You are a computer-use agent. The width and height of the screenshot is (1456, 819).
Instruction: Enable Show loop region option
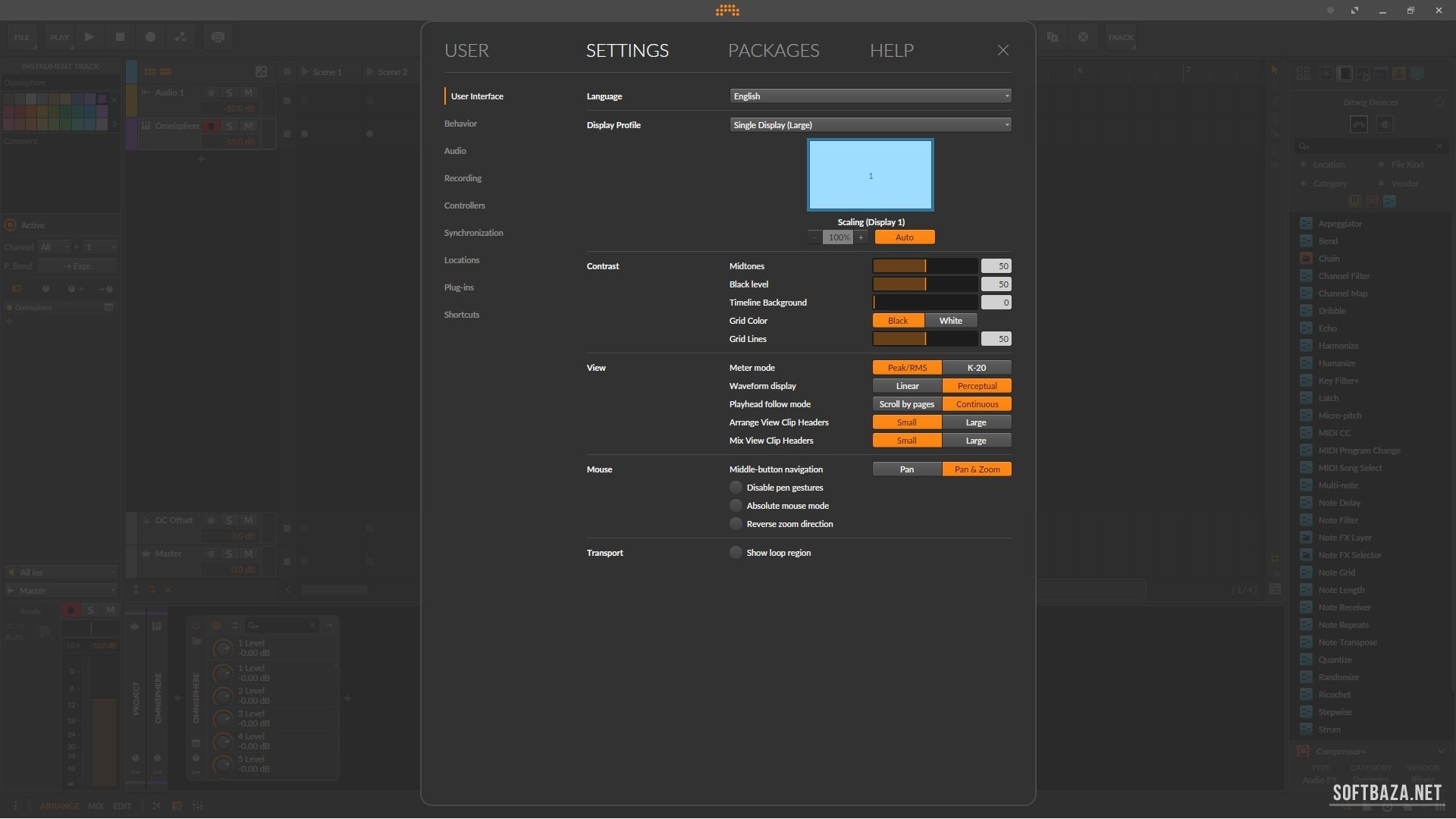click(x=736, y=553)
